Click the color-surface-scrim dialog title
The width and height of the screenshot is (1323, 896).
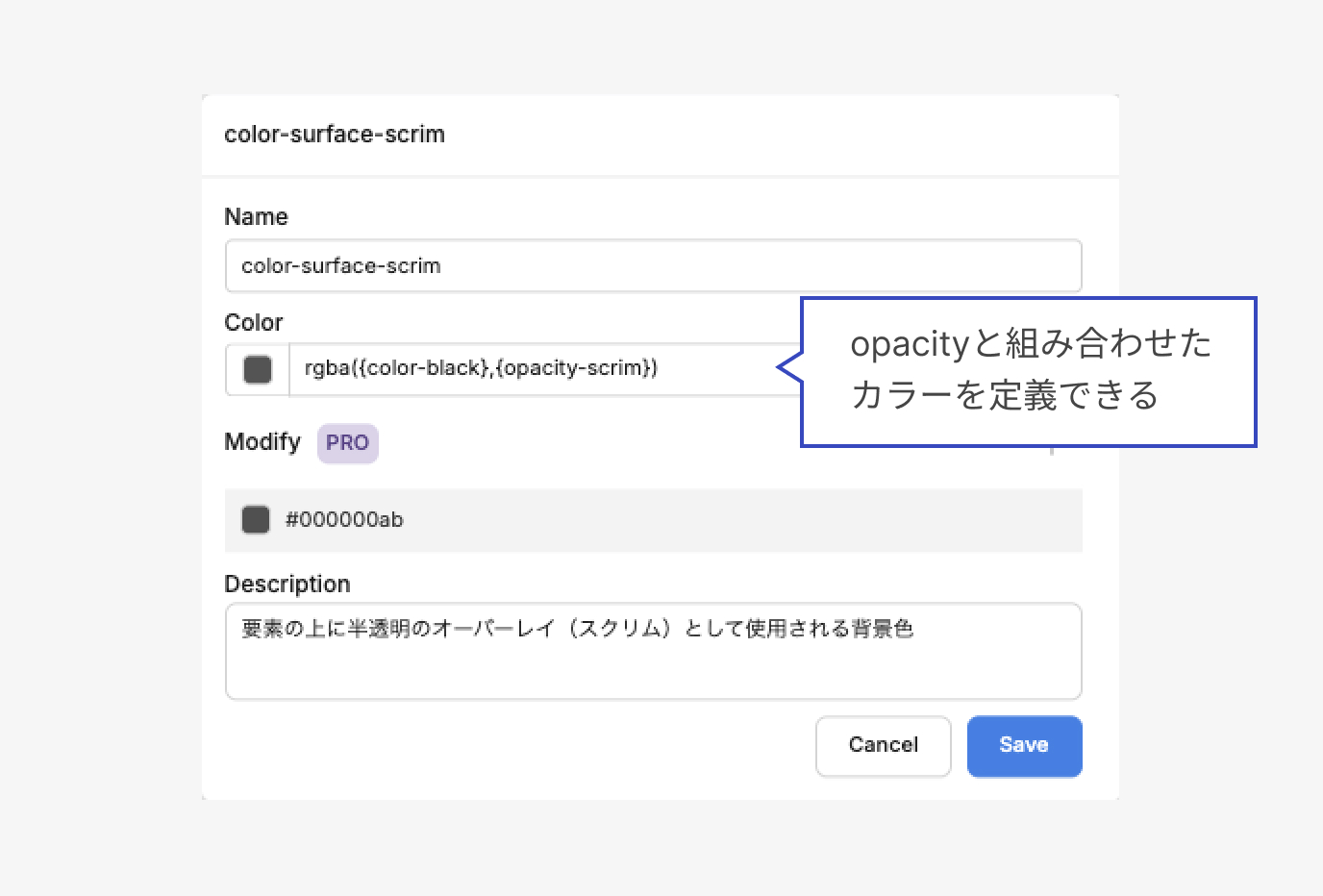click(335, 135)
